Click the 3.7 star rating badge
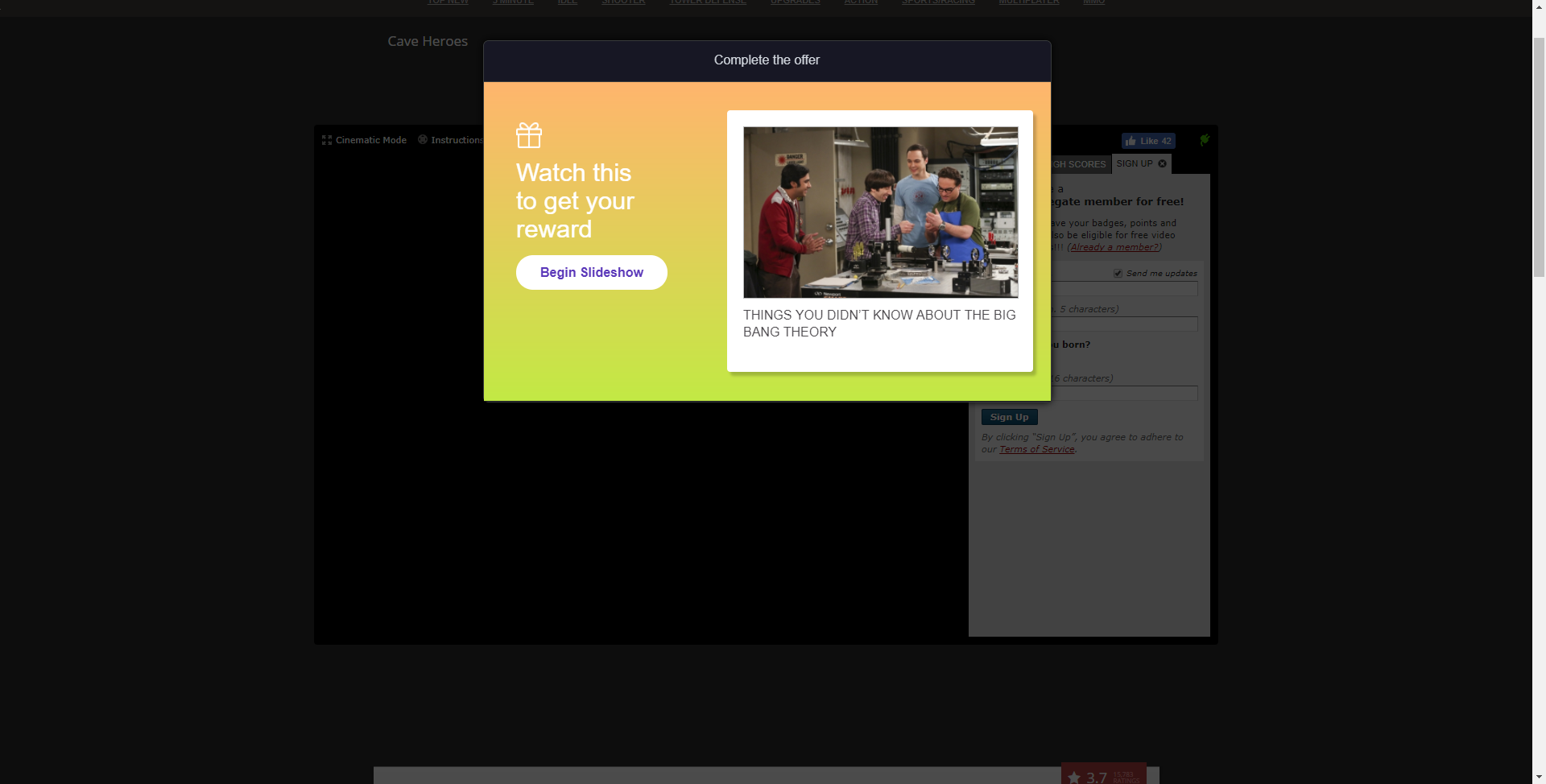The width and height of the screenshot is (1546, 784). (1103, 774)
